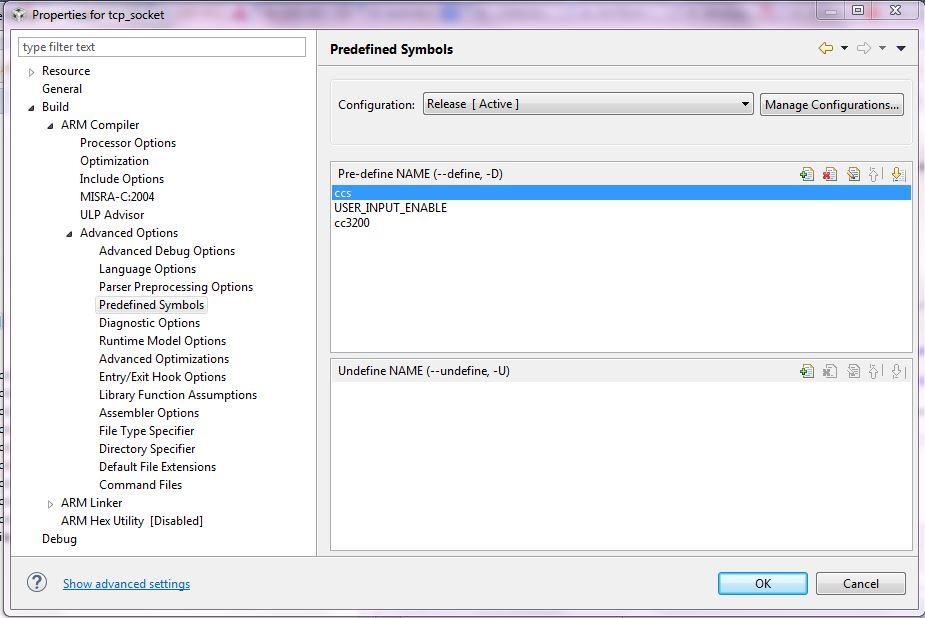Open Library Function Assumptions page

(x=178, y=395)
